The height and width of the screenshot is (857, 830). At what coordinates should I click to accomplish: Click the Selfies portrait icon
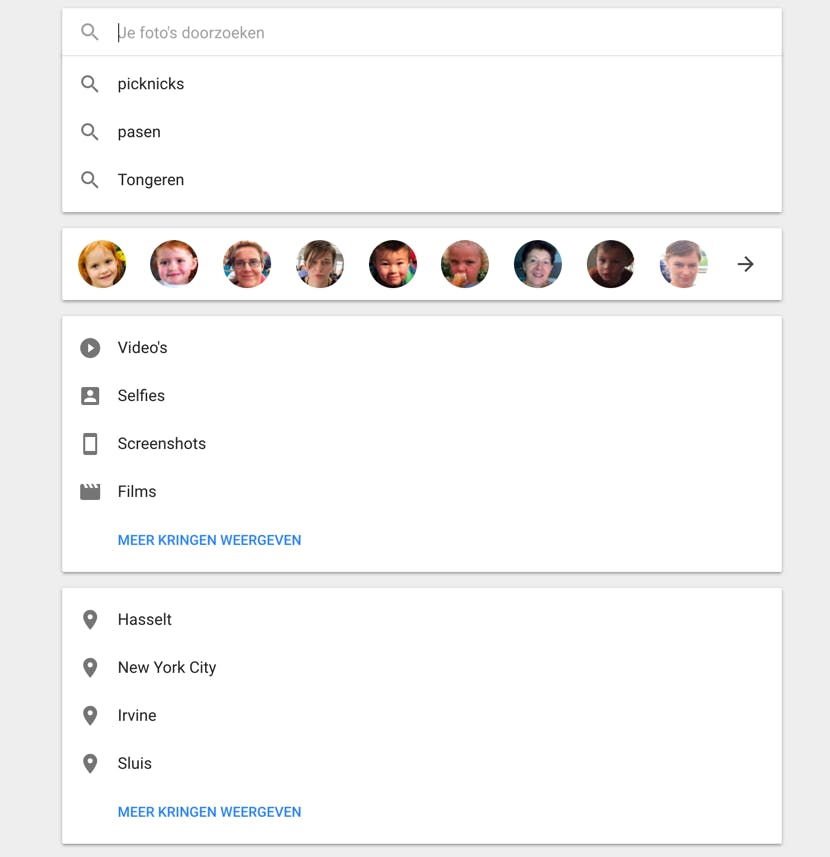(90, 396)
